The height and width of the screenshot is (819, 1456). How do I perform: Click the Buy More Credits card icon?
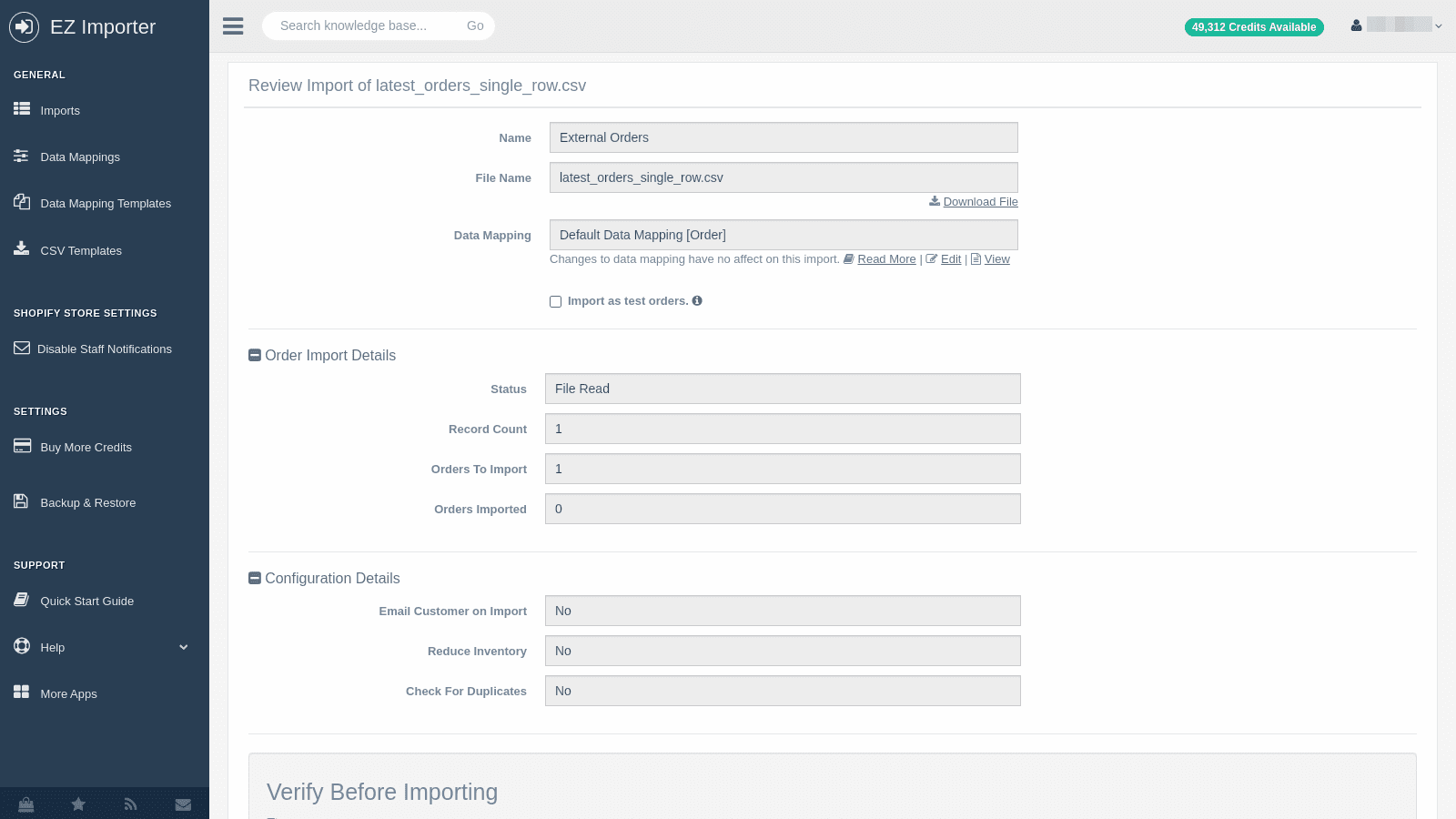coord(22,446)
